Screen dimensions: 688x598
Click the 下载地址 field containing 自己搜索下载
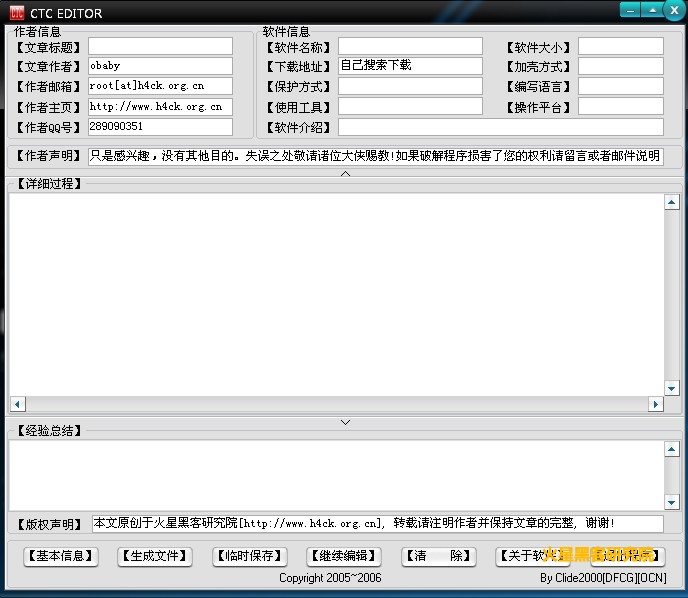(x=410, y=66)
